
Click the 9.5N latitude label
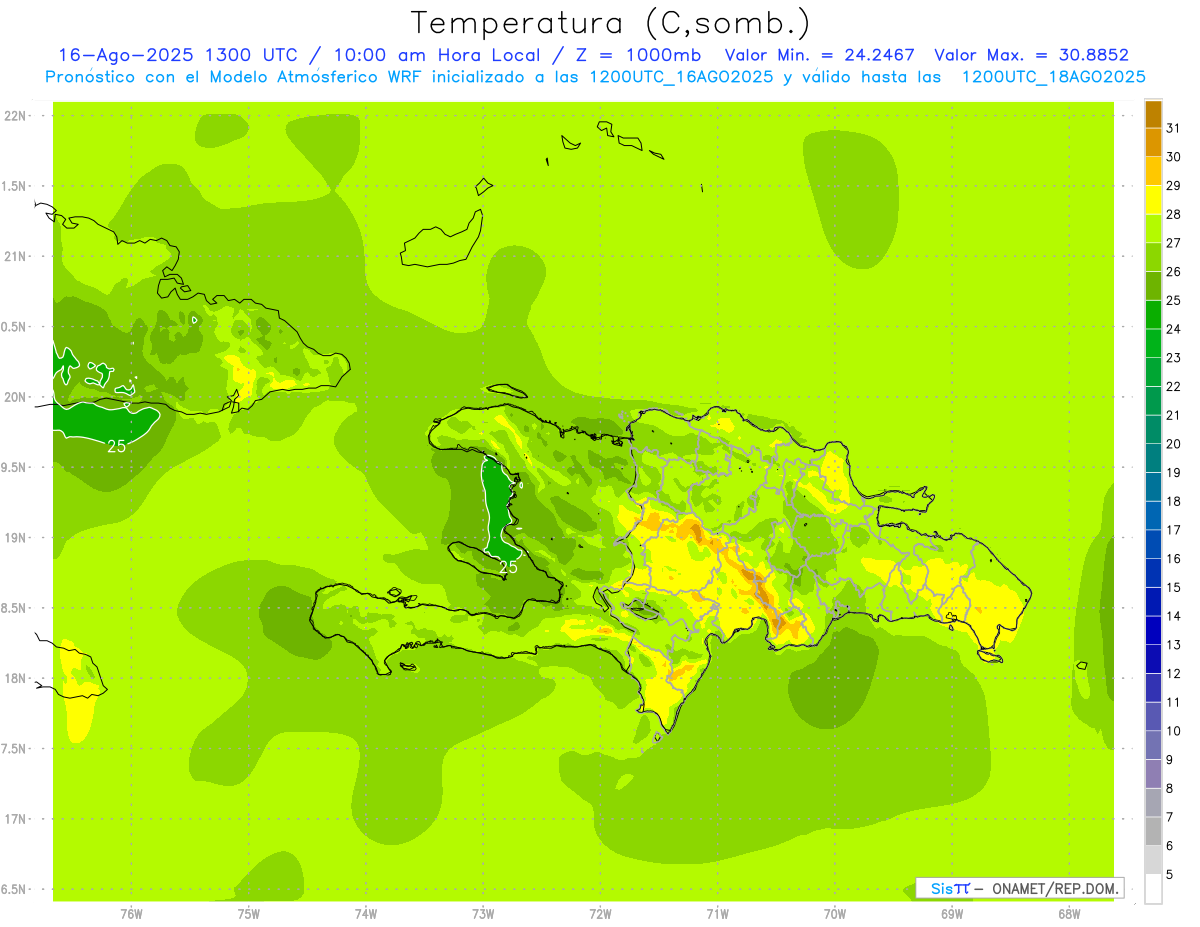[15, 468]
